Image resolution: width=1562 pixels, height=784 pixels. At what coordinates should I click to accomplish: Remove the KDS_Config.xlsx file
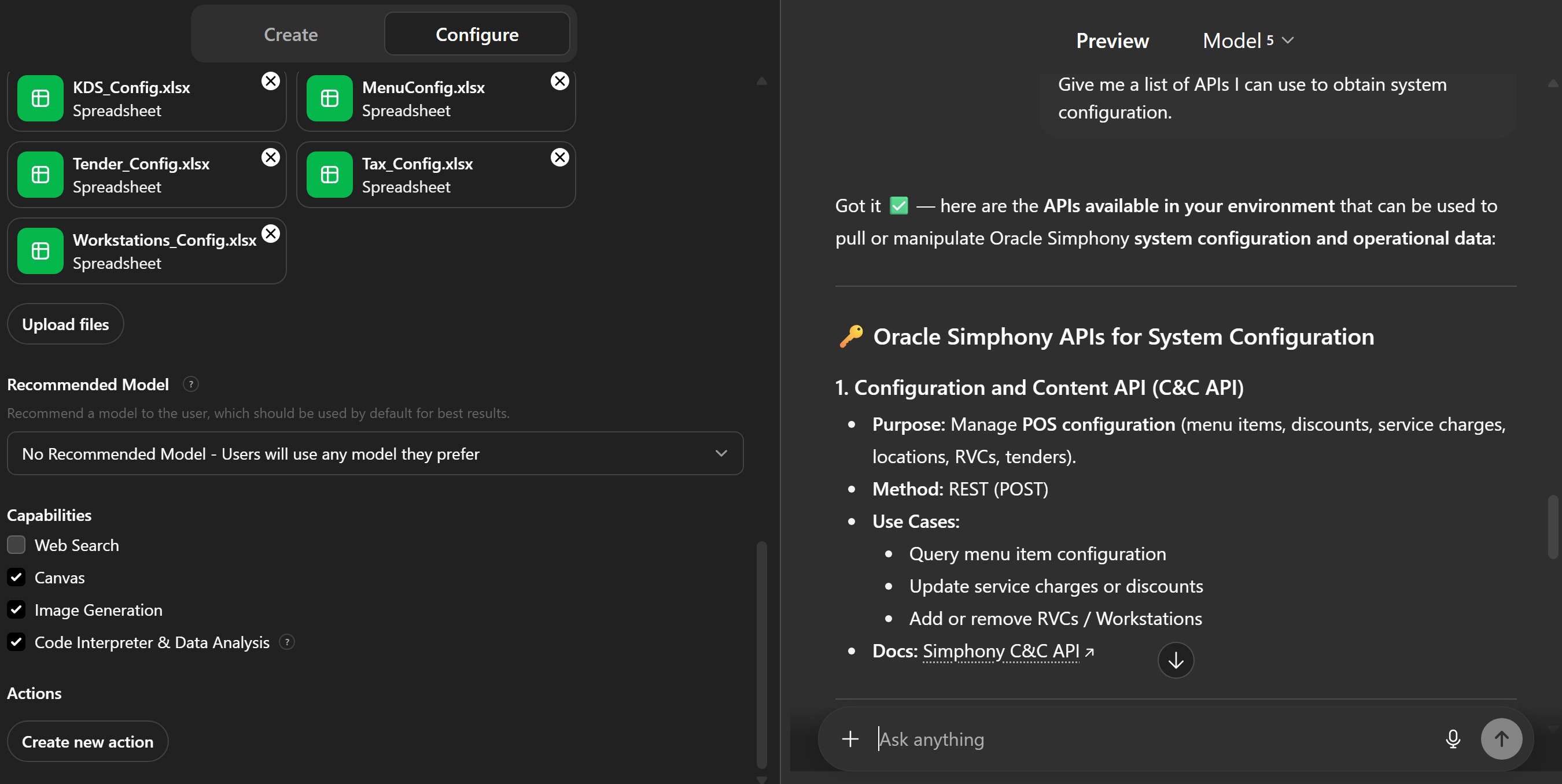[270, 81]
